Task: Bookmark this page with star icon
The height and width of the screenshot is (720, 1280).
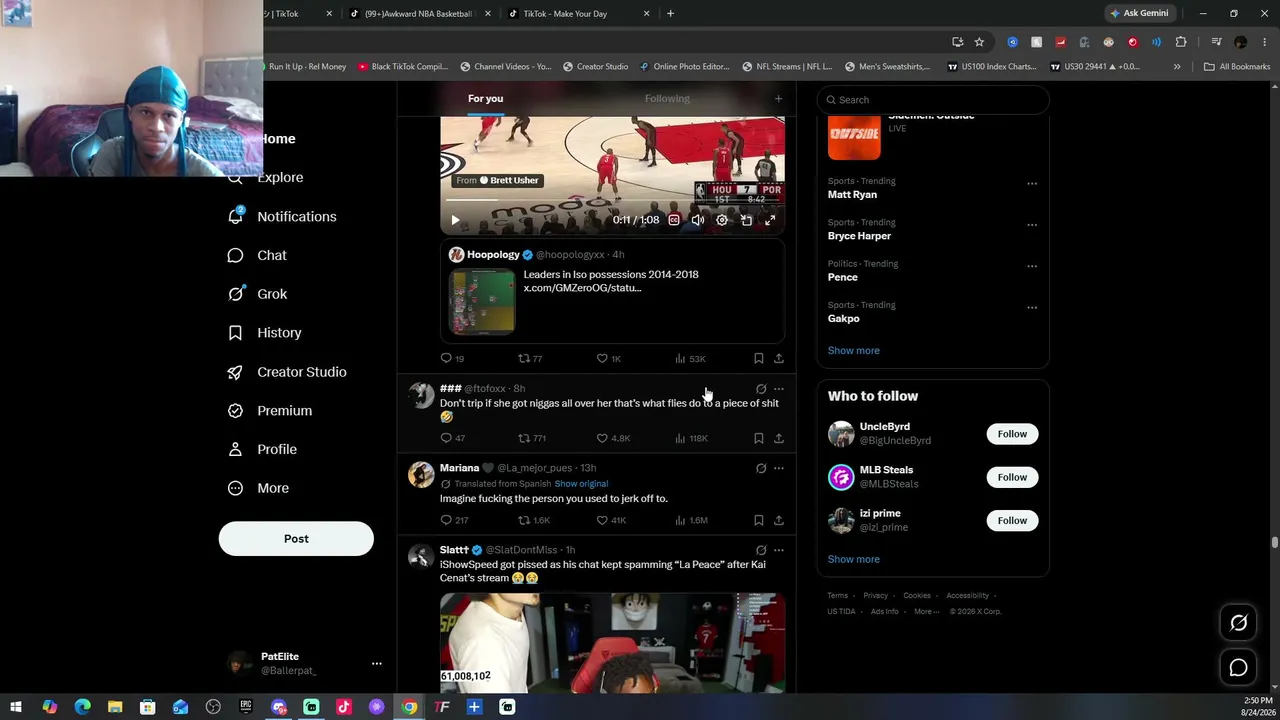Action: 979,42
